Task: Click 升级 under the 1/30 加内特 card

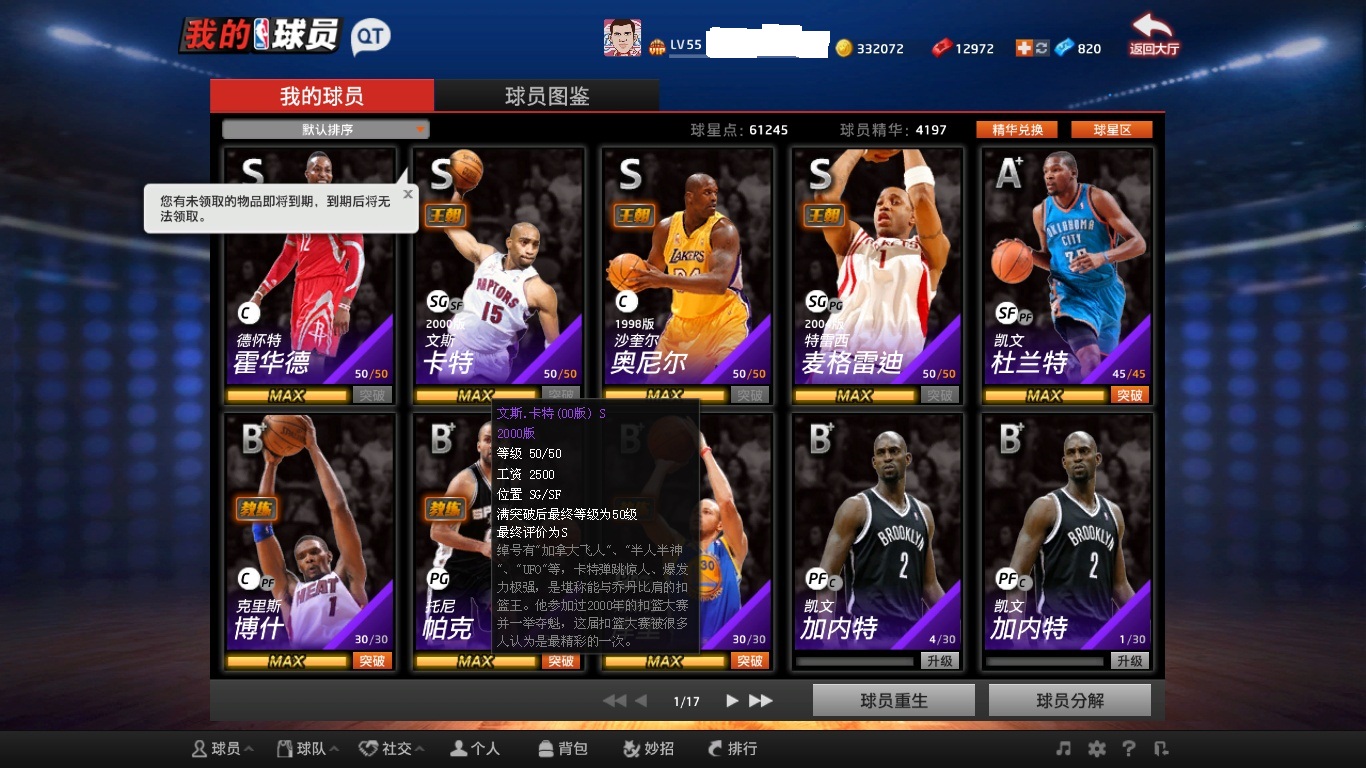Action: [x=1130, y=661]
